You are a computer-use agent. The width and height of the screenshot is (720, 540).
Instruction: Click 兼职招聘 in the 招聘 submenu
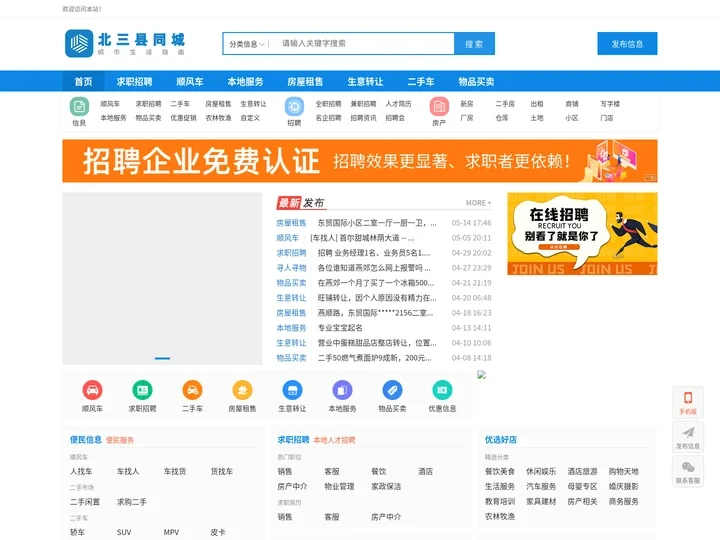[363, 104]
